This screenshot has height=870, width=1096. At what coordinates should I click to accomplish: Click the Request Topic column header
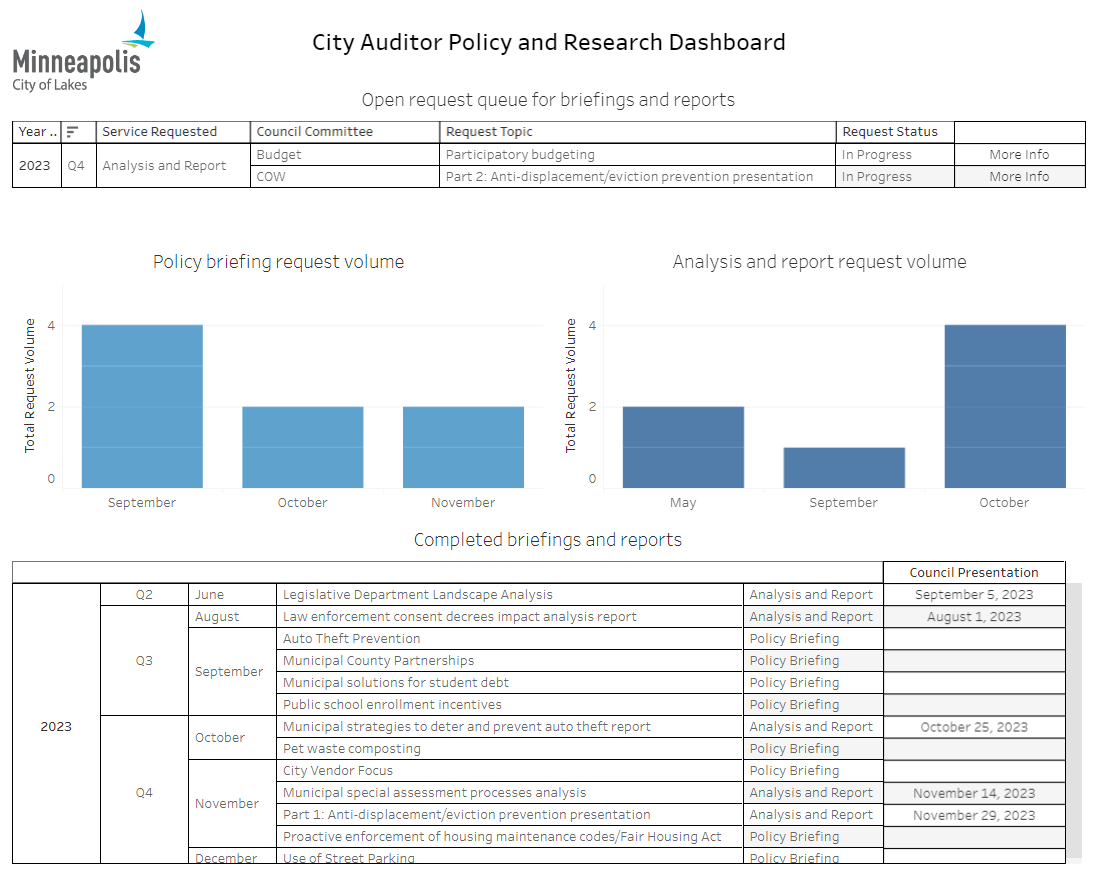637,132
